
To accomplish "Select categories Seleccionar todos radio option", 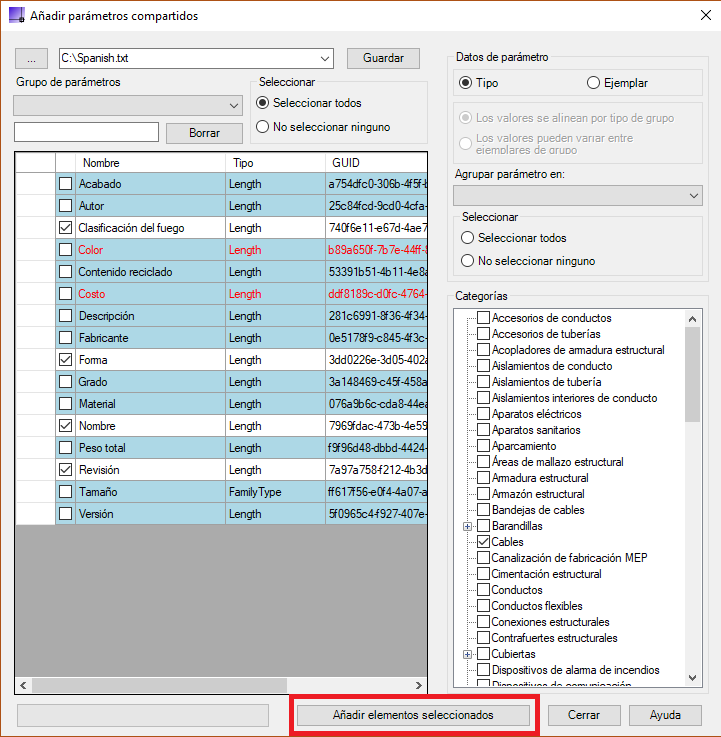I will coord(467,238).
